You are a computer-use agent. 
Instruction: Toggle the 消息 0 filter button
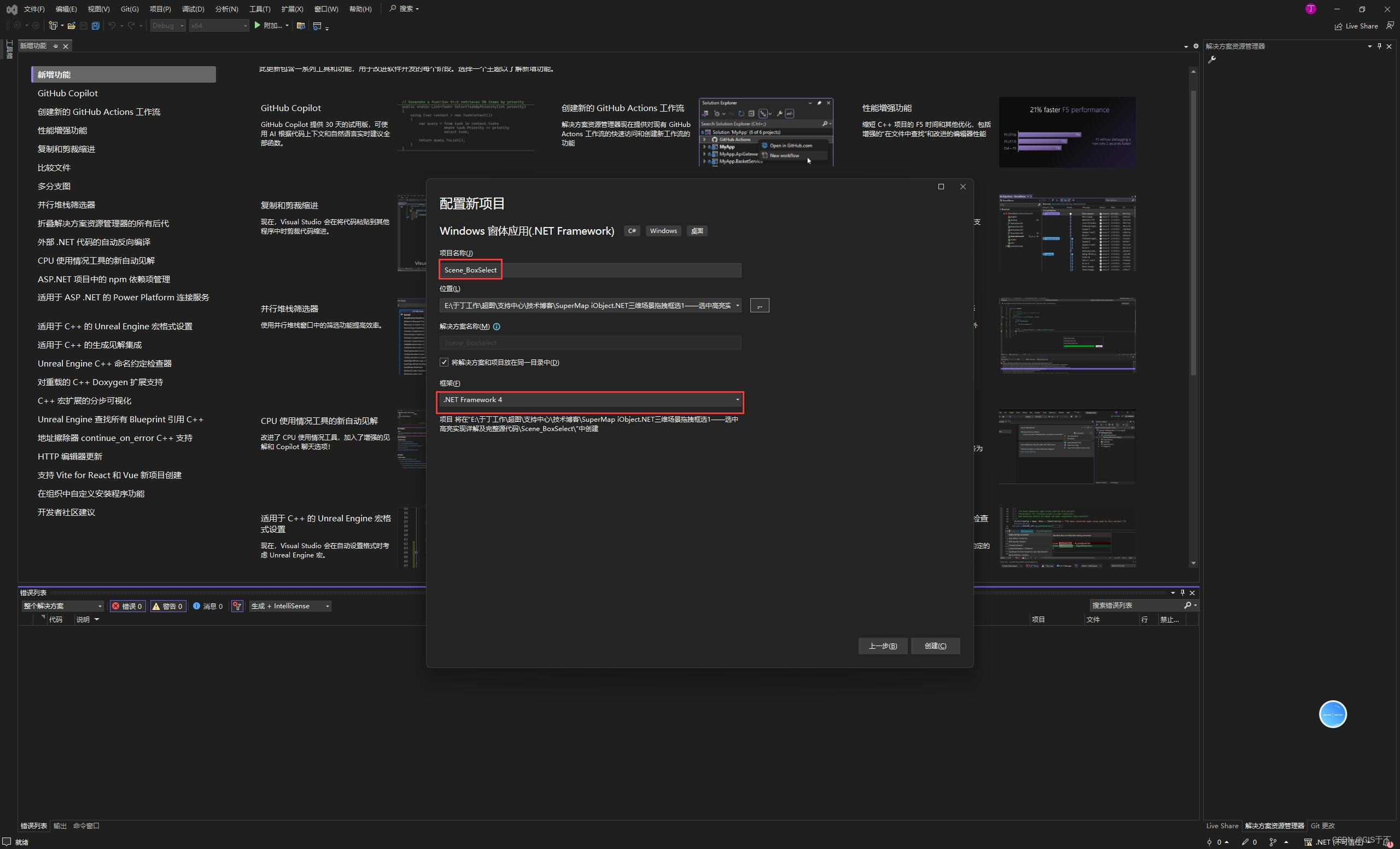(208, 606)
